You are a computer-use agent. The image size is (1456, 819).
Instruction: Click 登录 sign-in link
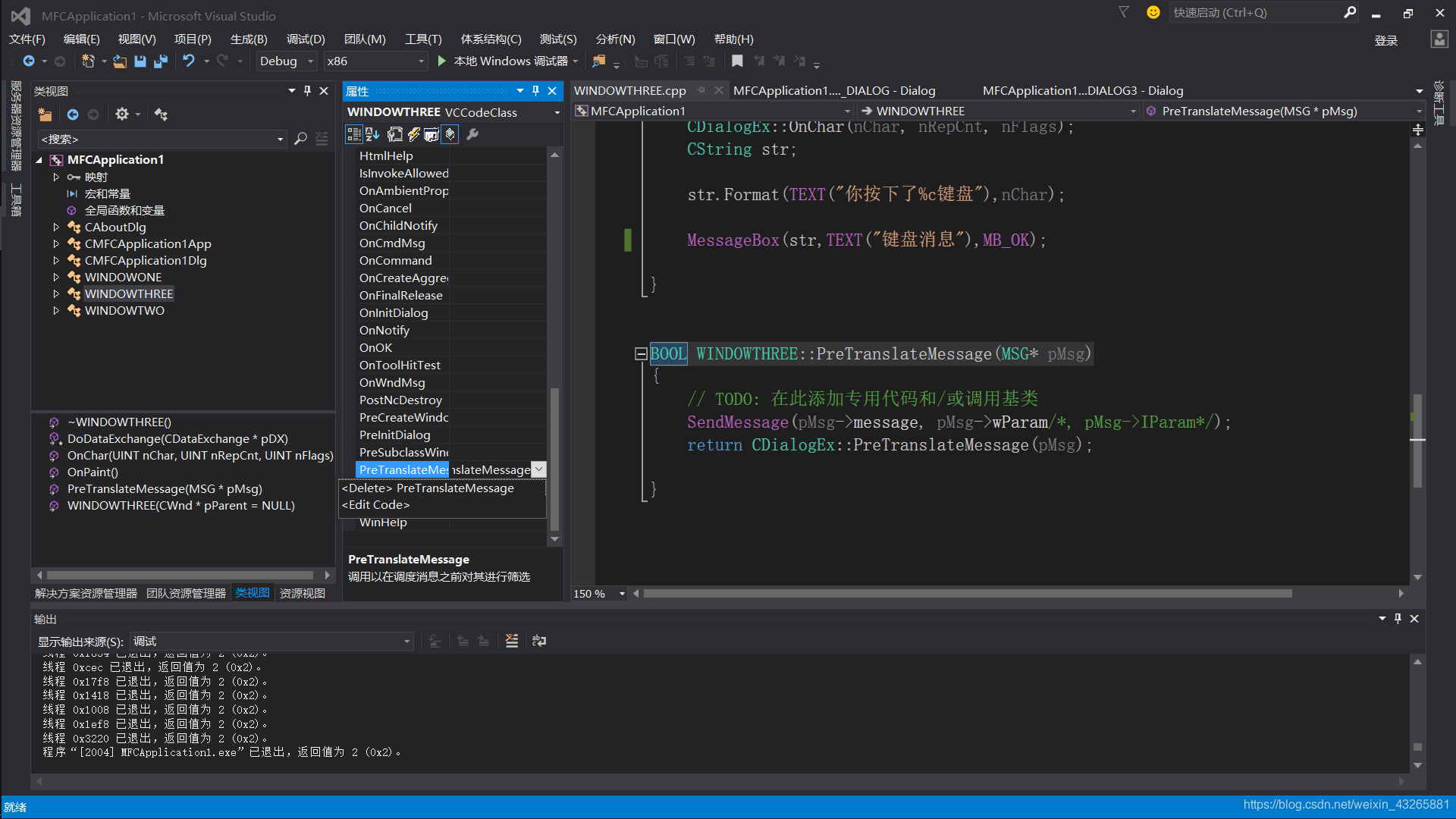tap(1386, 40)
